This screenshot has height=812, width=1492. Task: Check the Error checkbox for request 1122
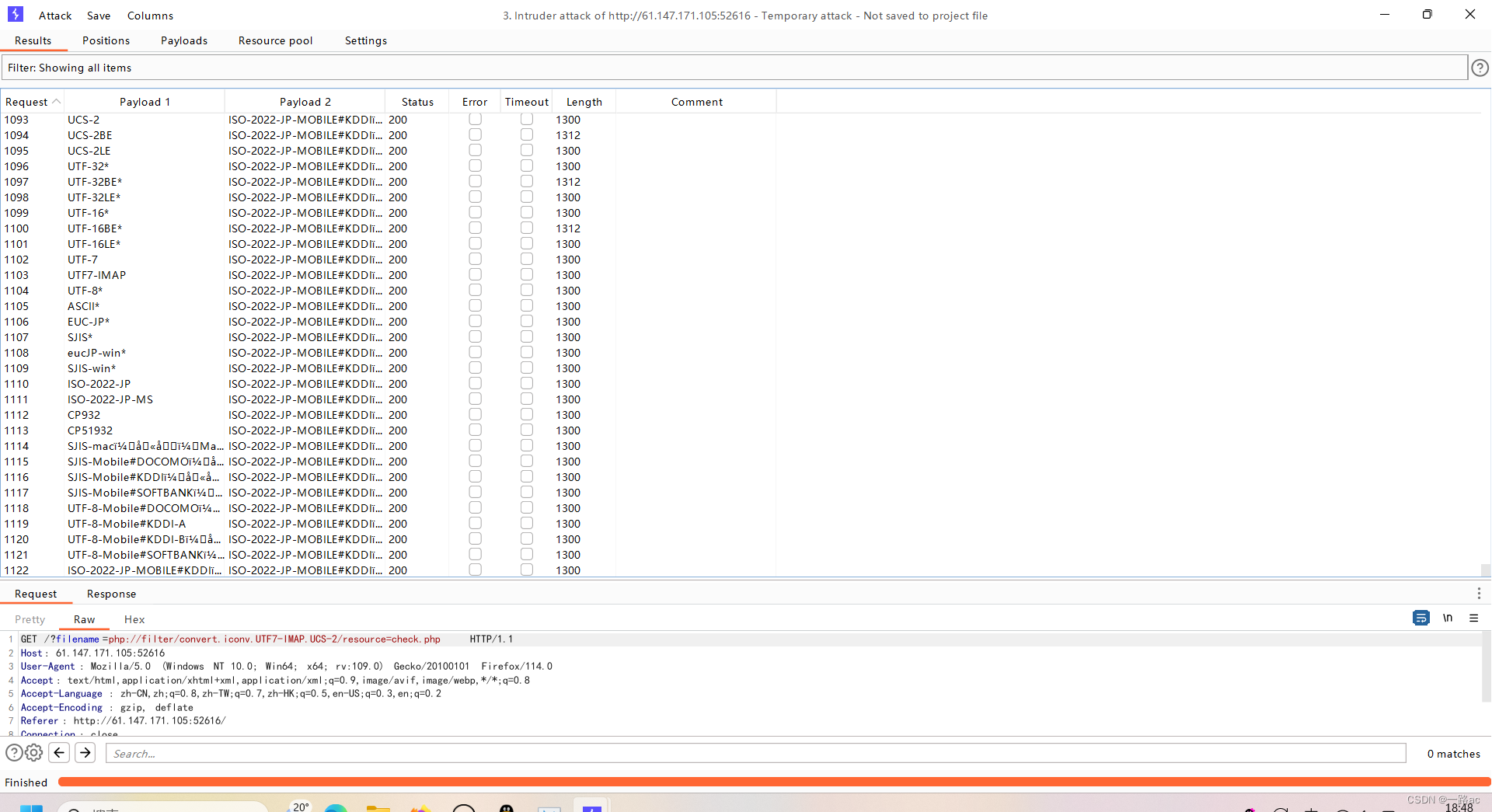click(x=475, y=570)
